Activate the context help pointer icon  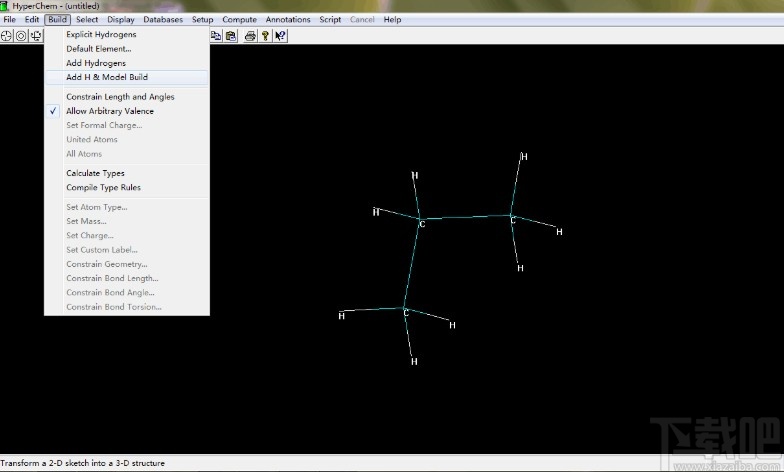tap(280, 36)
